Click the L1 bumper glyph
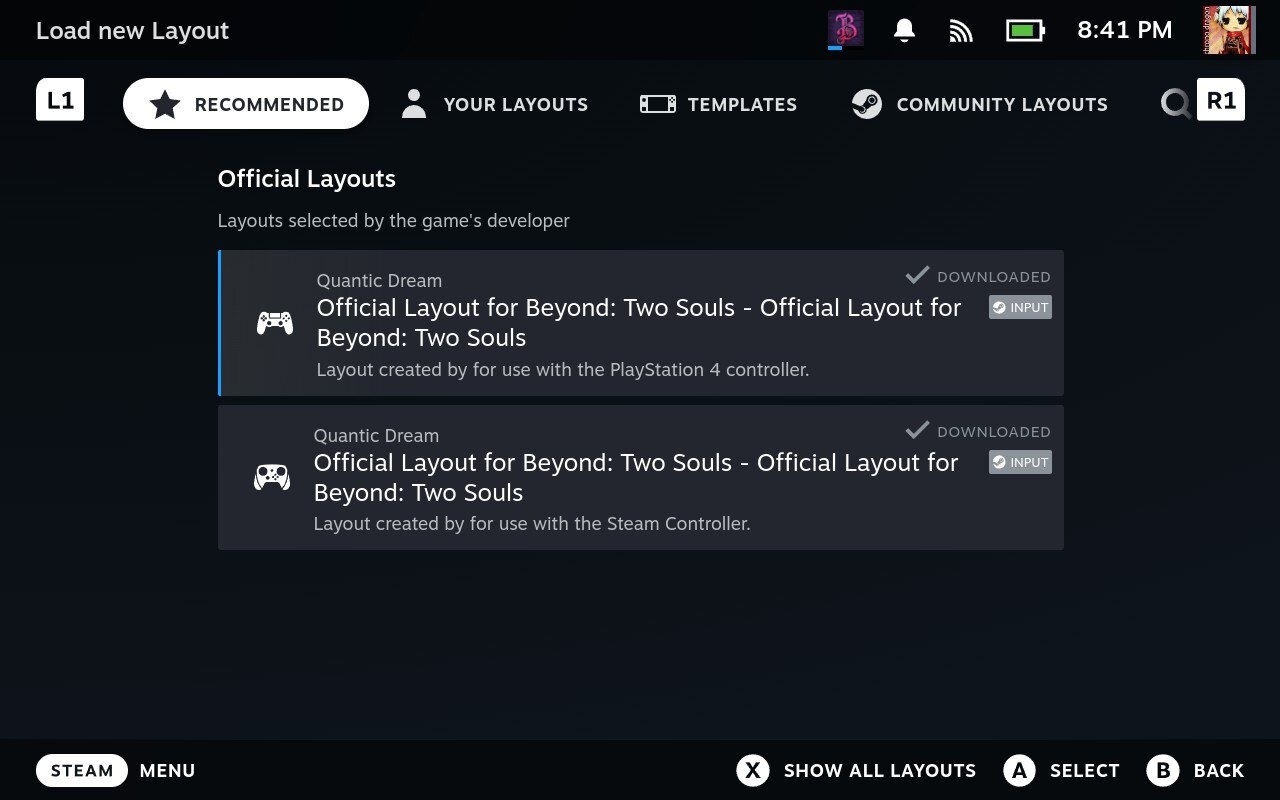This screenshot has width=1280, height=800. tap(60, 100)
